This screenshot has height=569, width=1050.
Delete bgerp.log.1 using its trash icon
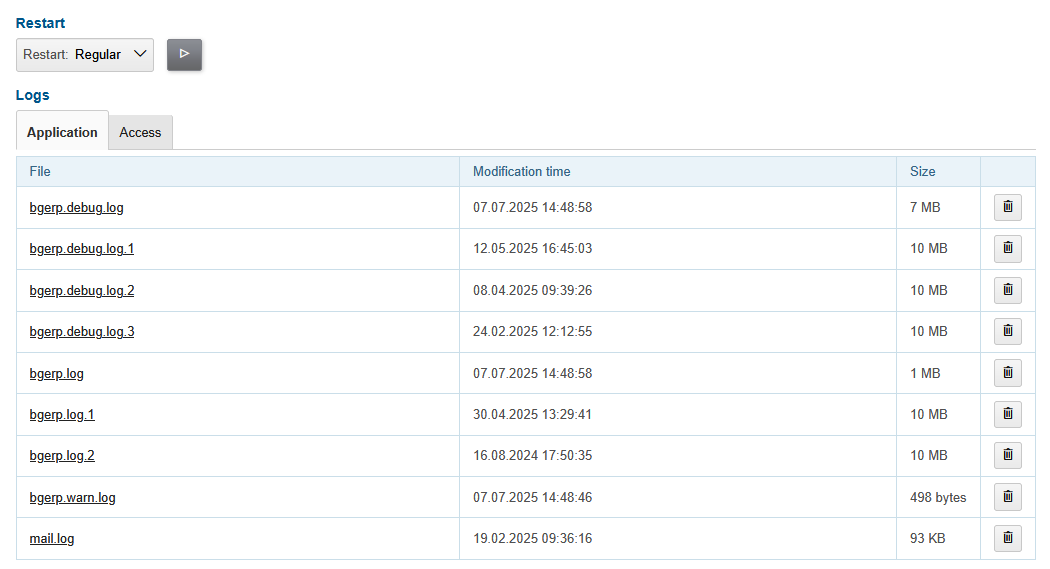(1007, 414)
